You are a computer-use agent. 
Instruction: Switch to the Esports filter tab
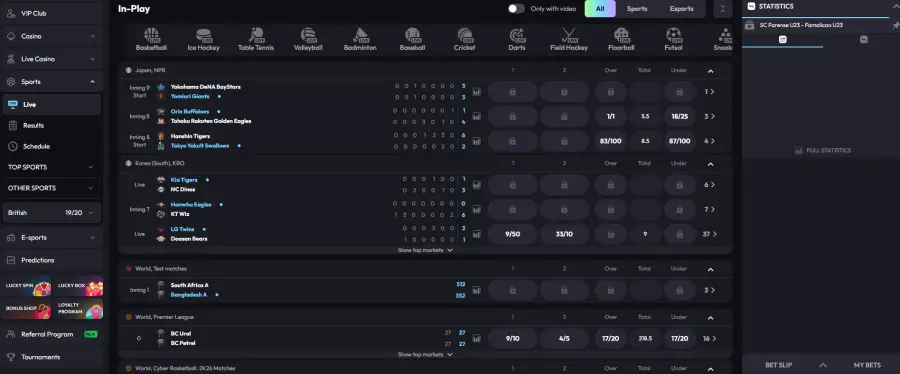click(x=681, y=9)
